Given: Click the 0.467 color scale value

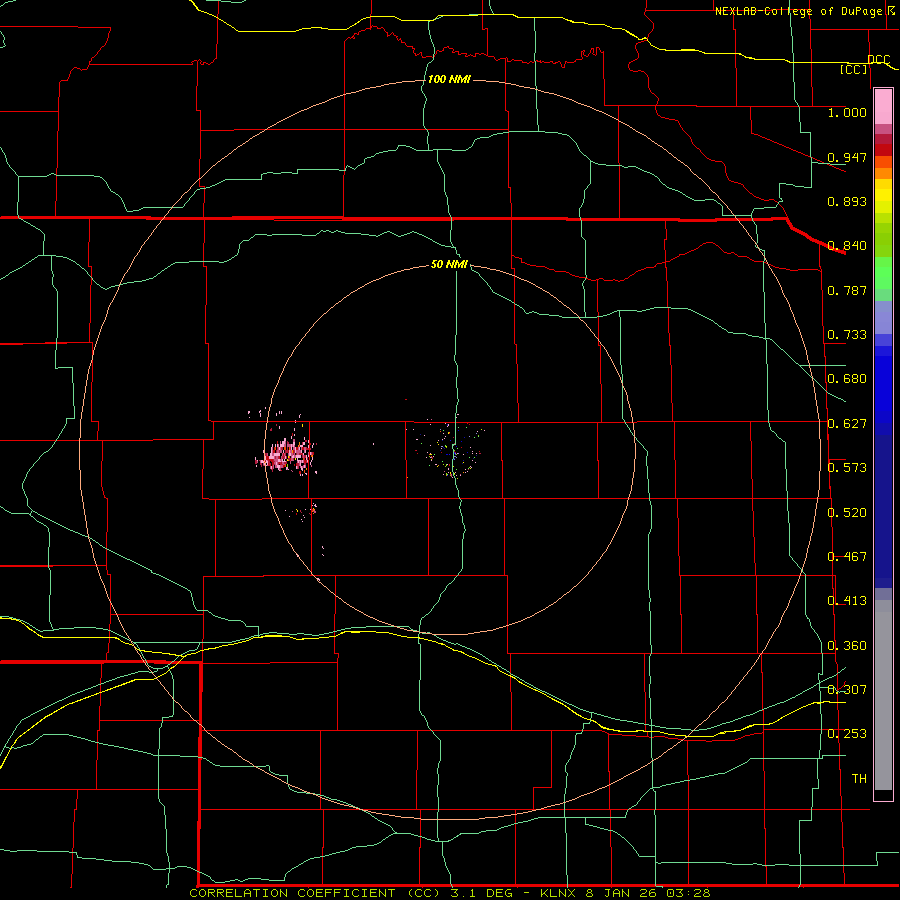Looking at the screenshot, I should [x=847, y=557].
